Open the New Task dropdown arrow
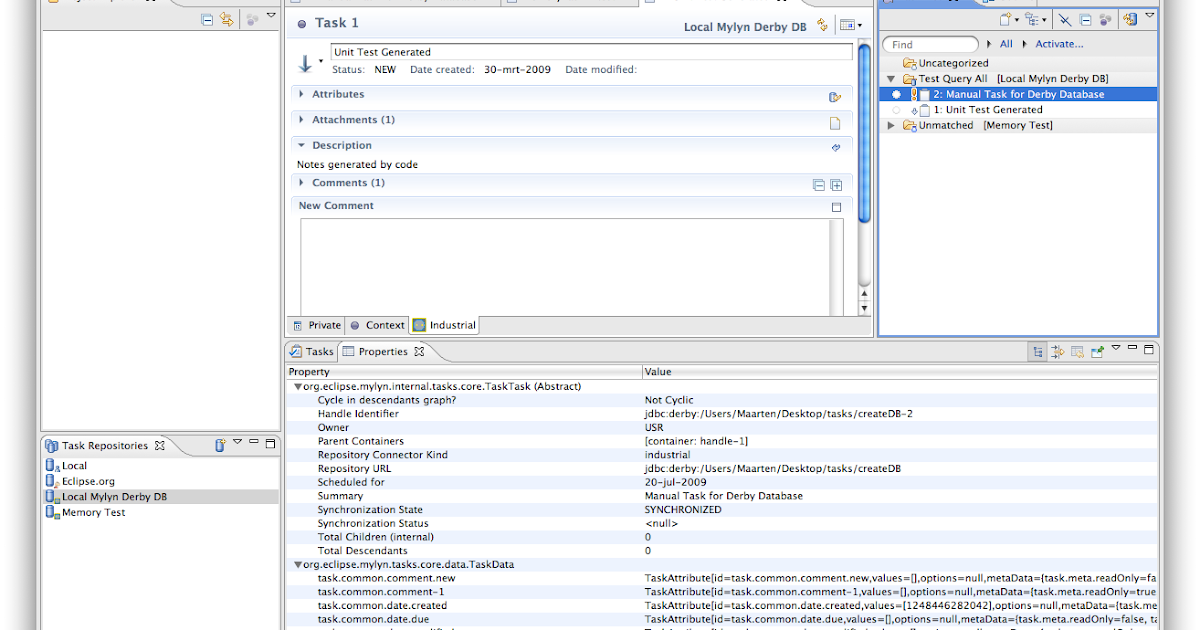This screenshot has height=630, width=1200. (x=1017, y=18)
